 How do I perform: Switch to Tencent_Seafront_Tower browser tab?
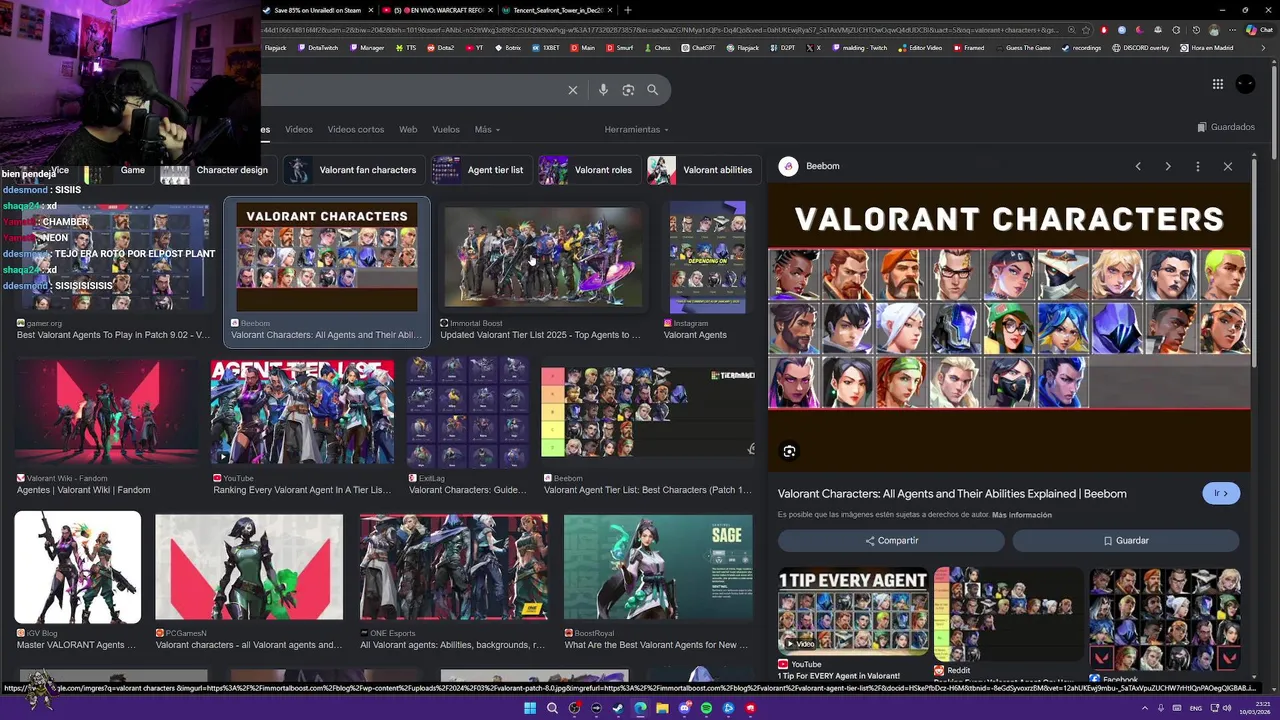click(x=558, y=10)
